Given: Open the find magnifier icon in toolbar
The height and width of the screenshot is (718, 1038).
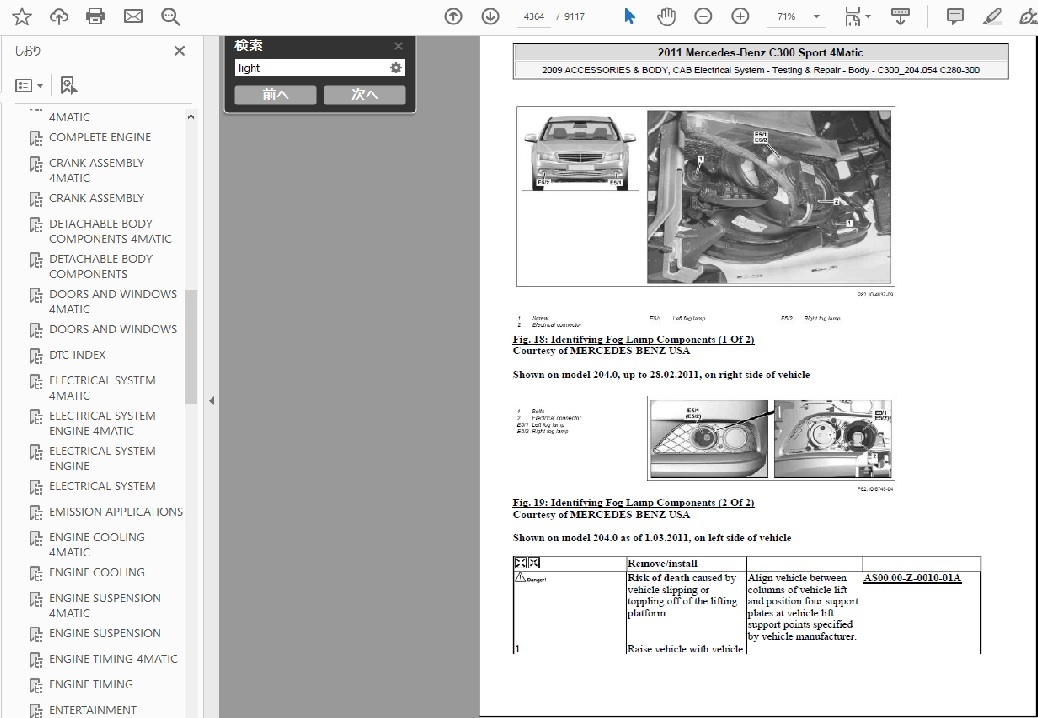Looking at the screenshot, I should tap(170, 17).
